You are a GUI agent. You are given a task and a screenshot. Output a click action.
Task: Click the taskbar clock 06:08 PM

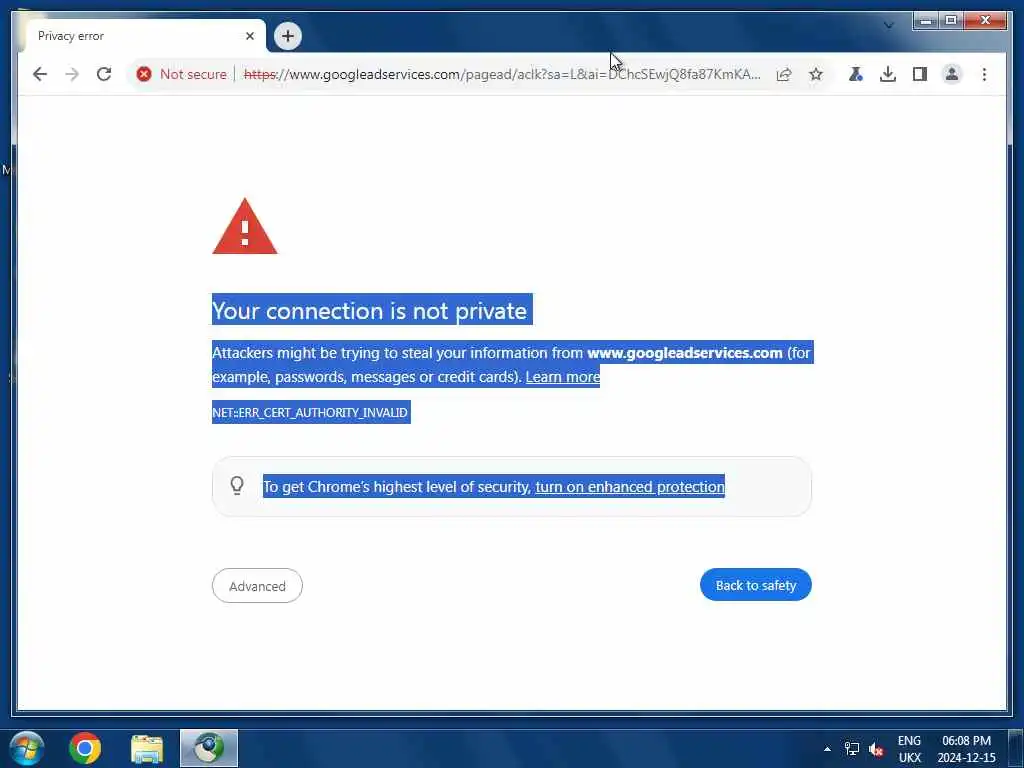pyautogui.click(x=967, y=741)
